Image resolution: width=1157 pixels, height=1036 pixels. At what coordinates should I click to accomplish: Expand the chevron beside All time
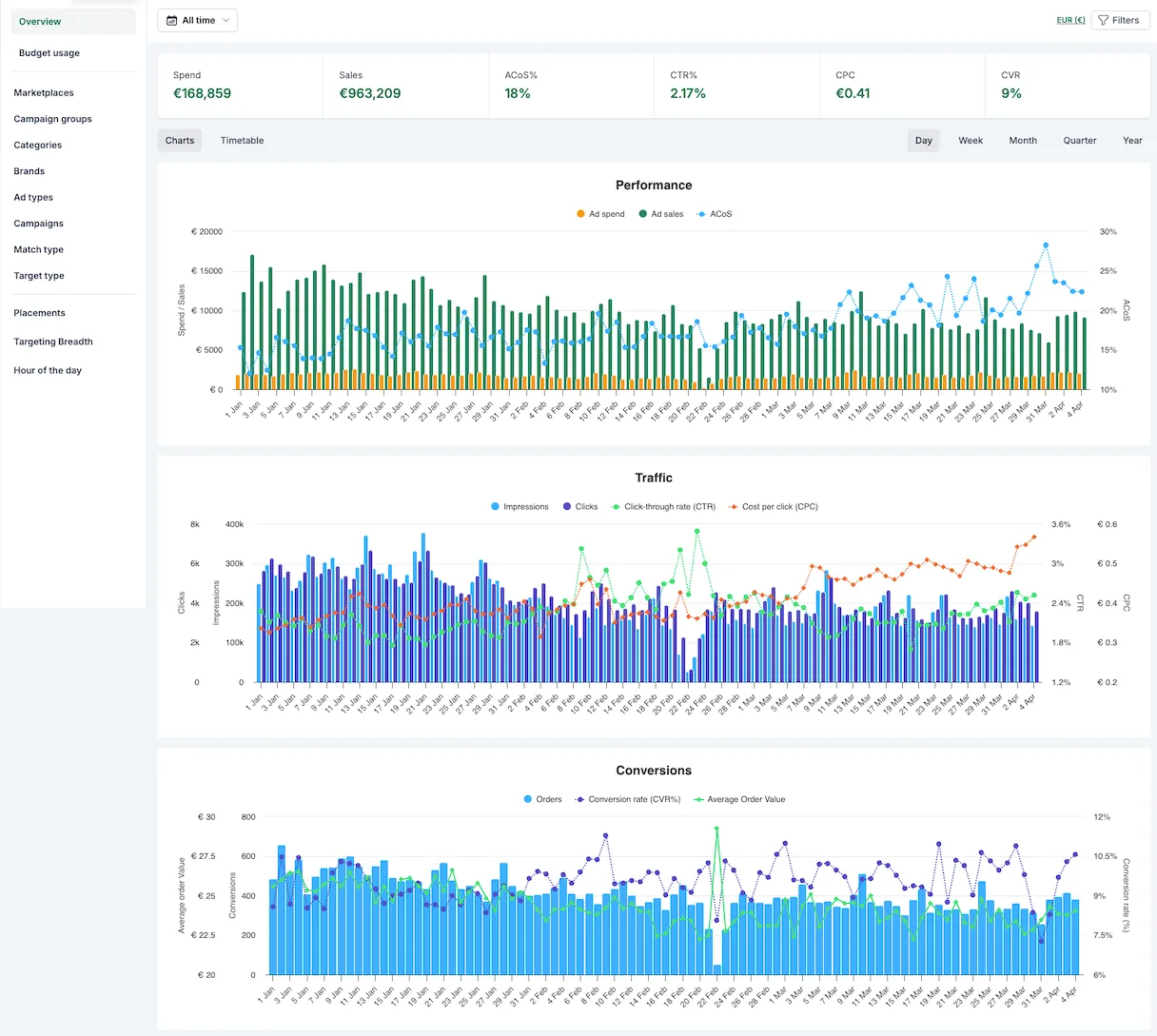[x=226, y=20]
